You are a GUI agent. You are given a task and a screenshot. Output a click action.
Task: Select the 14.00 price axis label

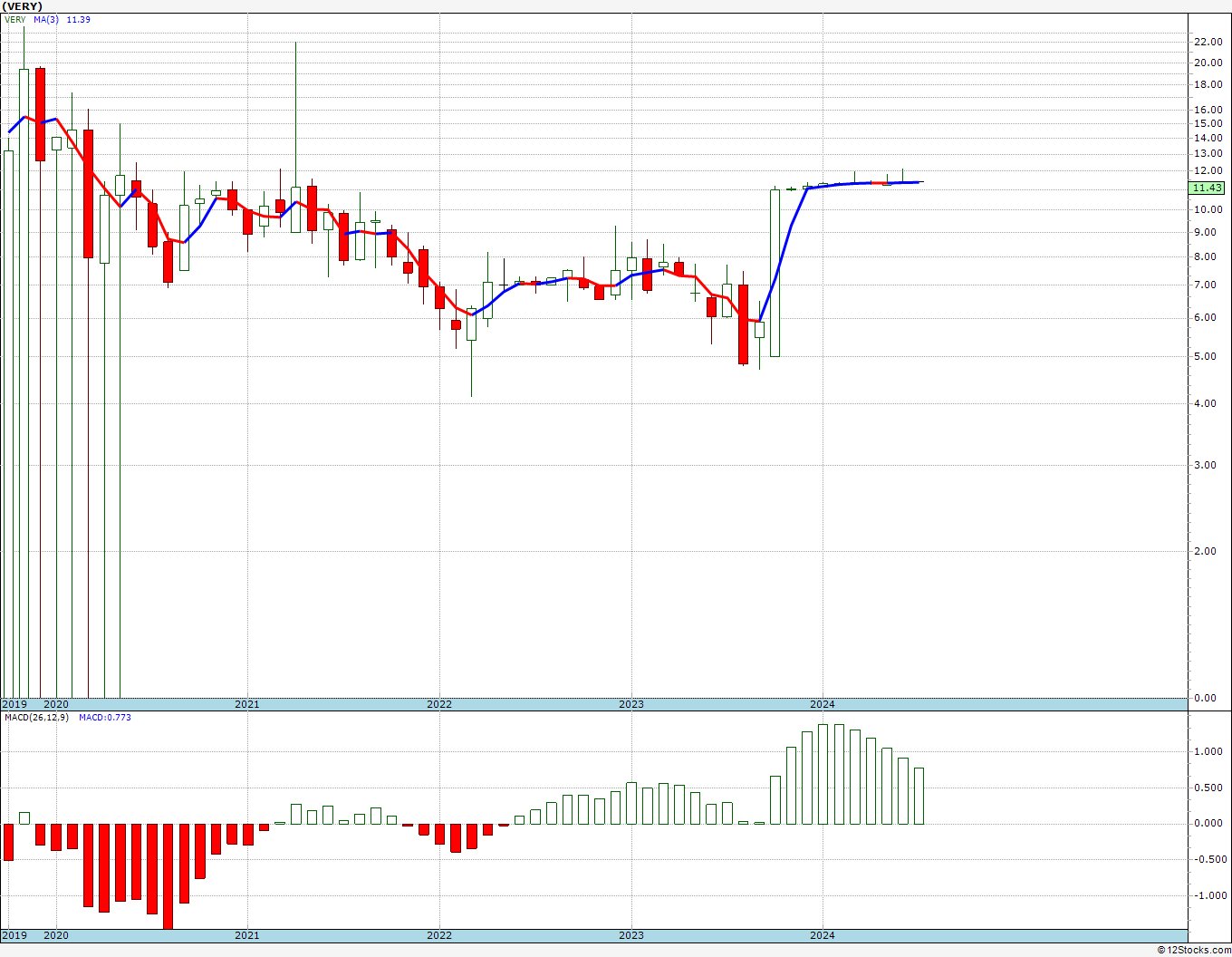(x=1208, y=138)
